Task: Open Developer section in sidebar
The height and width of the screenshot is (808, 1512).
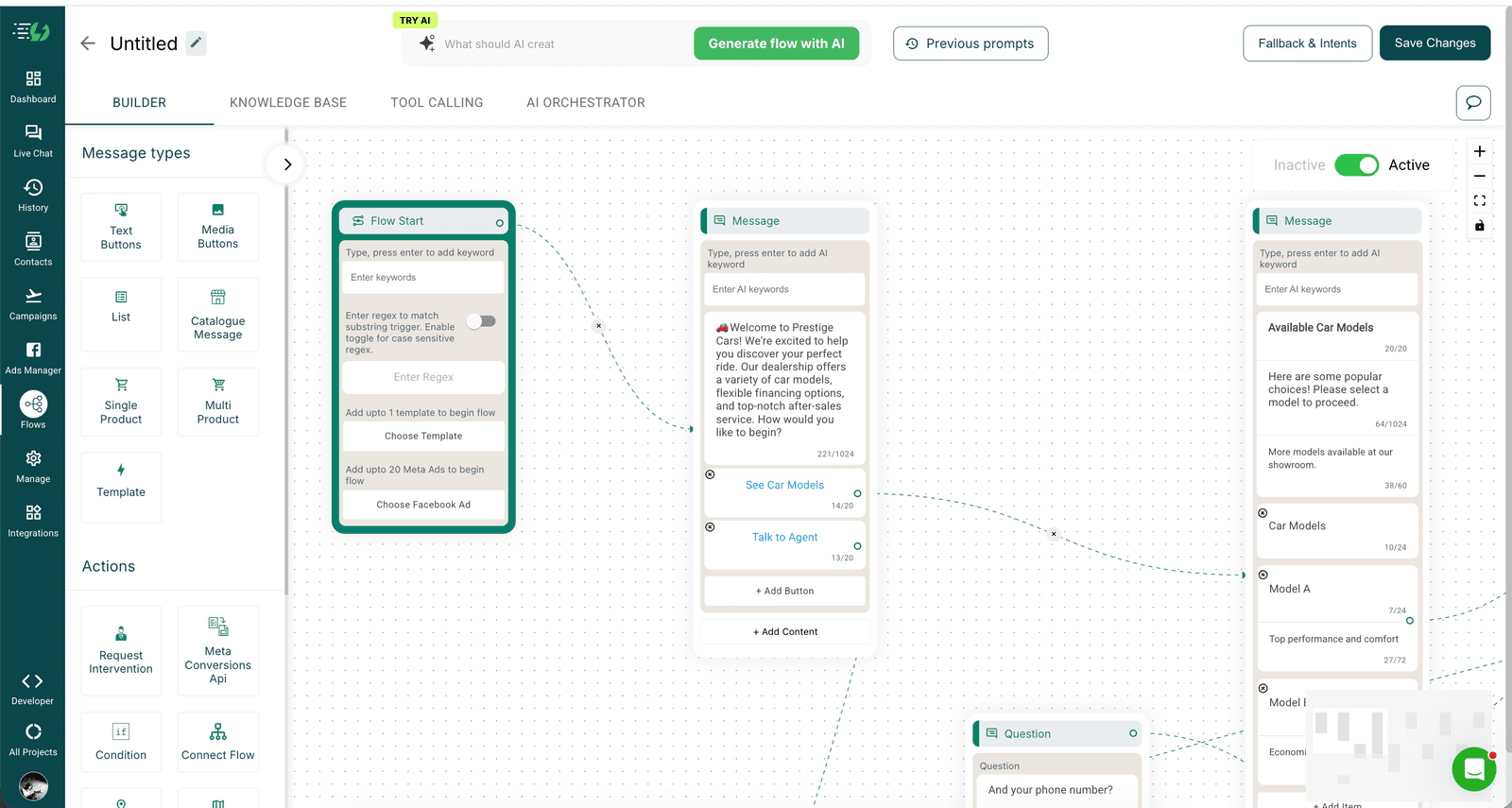Action: coord(33,689)
